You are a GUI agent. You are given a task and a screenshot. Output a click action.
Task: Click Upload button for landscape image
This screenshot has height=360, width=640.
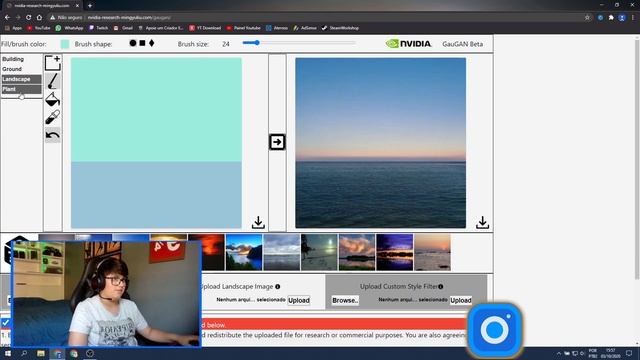pos(299,300)
